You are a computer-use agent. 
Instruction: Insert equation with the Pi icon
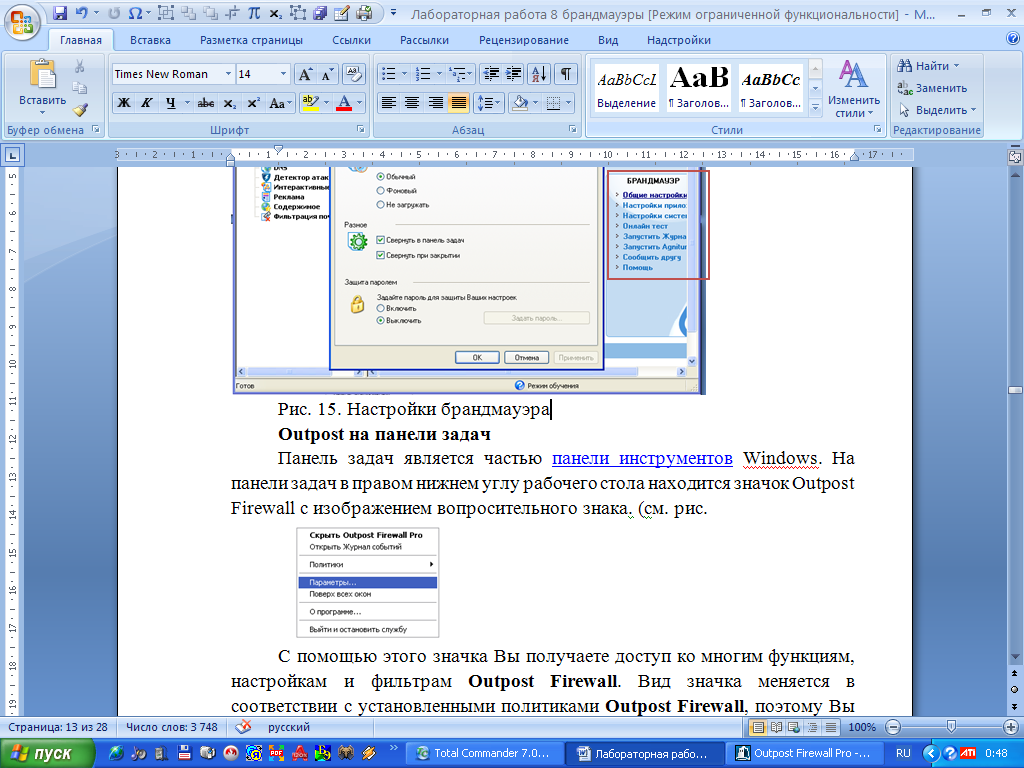coord(255,12)
